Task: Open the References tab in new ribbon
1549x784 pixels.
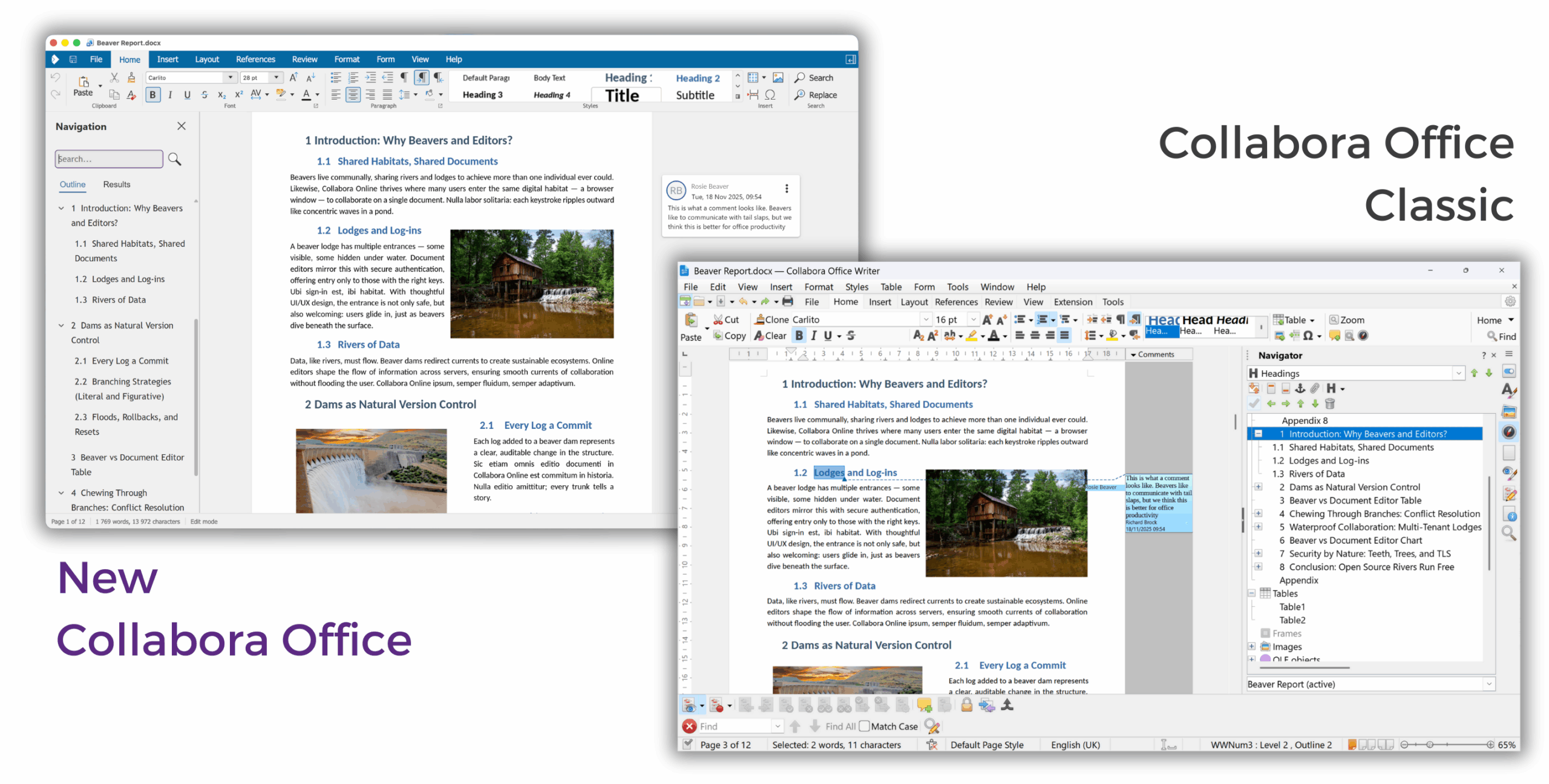Action: [255, 59]
